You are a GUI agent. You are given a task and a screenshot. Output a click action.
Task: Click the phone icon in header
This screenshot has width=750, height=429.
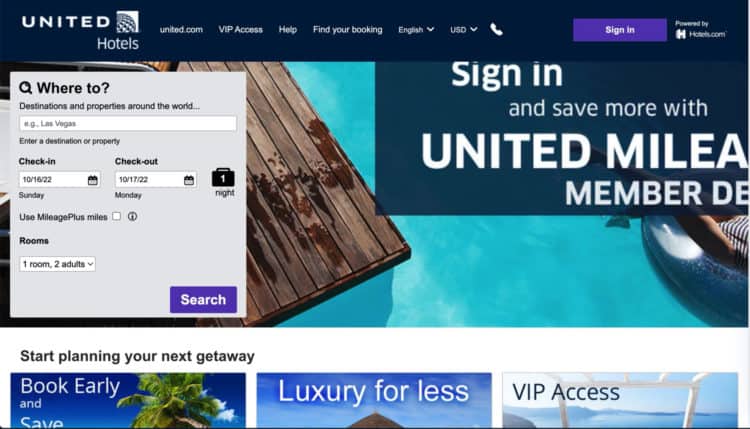tap(496, 30)
